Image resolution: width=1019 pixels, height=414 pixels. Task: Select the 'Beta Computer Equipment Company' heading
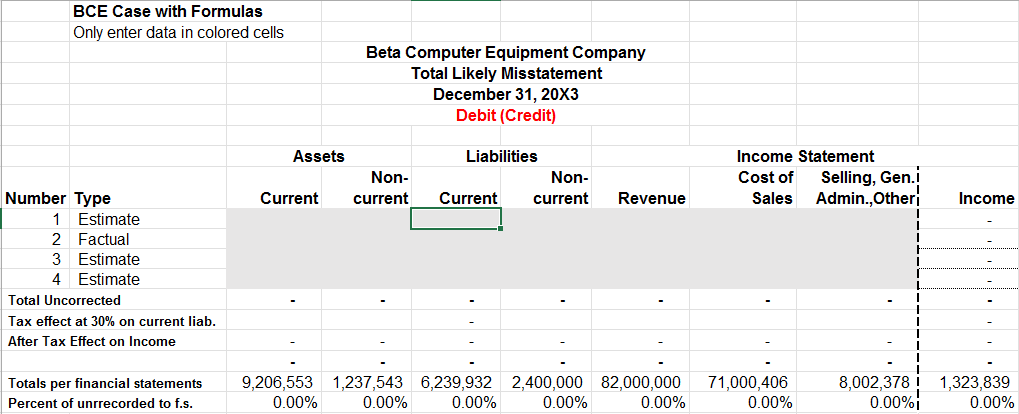click(x=506, y=53)
